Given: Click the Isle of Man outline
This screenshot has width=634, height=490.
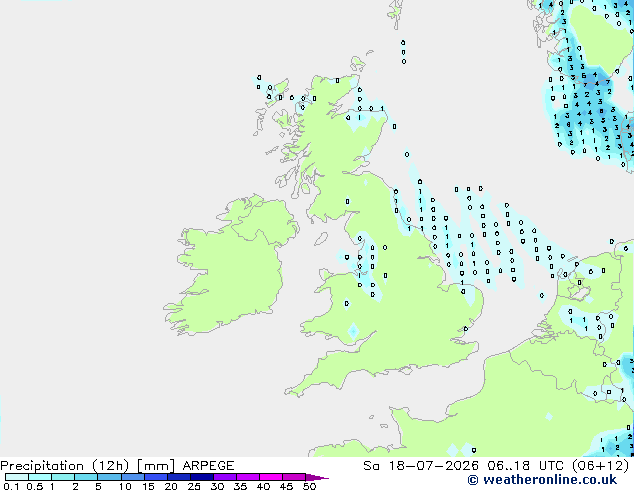Looking at the screenshot, I should pyautogui.click(x=321, y=239).
